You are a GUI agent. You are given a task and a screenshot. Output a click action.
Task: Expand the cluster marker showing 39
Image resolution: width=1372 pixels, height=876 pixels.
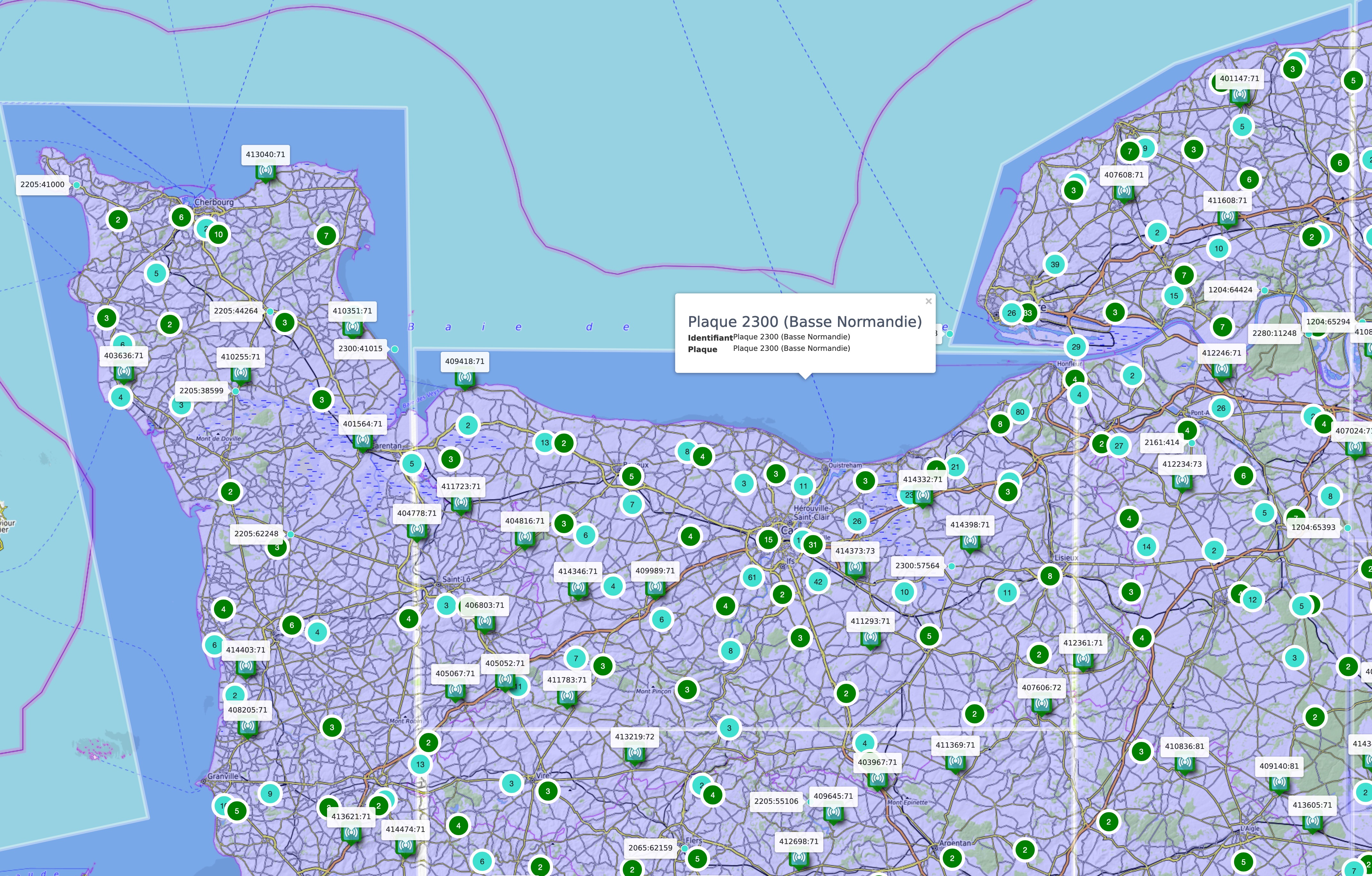pyautogui.click(x=1055, y=265)
